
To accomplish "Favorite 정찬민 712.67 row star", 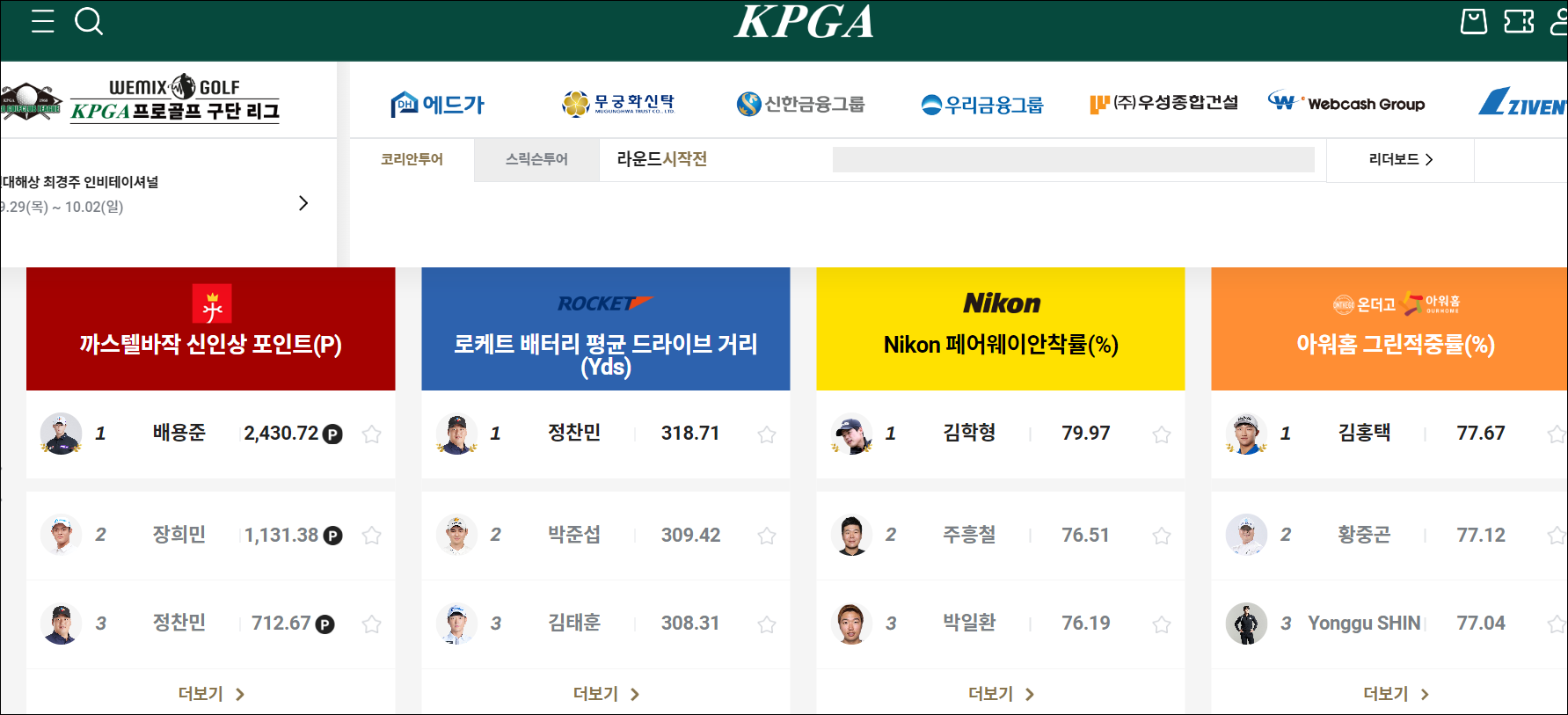I will click(x=372, y=624).
